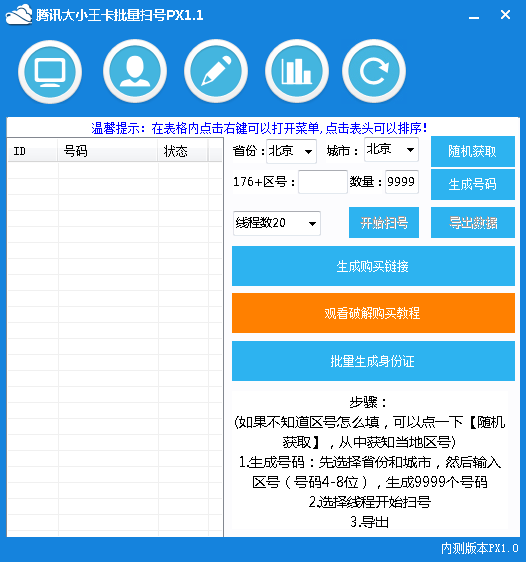This screenshot has width=526, height=562.
Task: Open the 线程数20 thread count dropdown
Action: [277, 223]
